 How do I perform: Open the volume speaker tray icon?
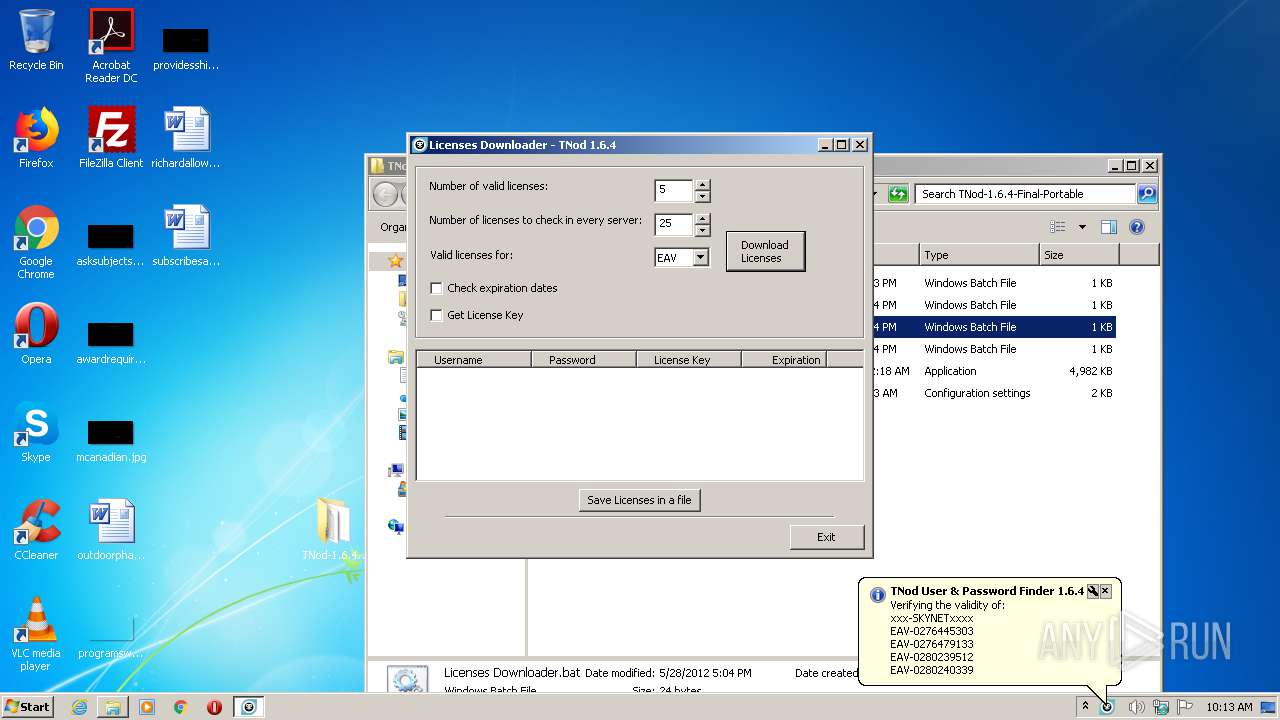point(1136,707)
